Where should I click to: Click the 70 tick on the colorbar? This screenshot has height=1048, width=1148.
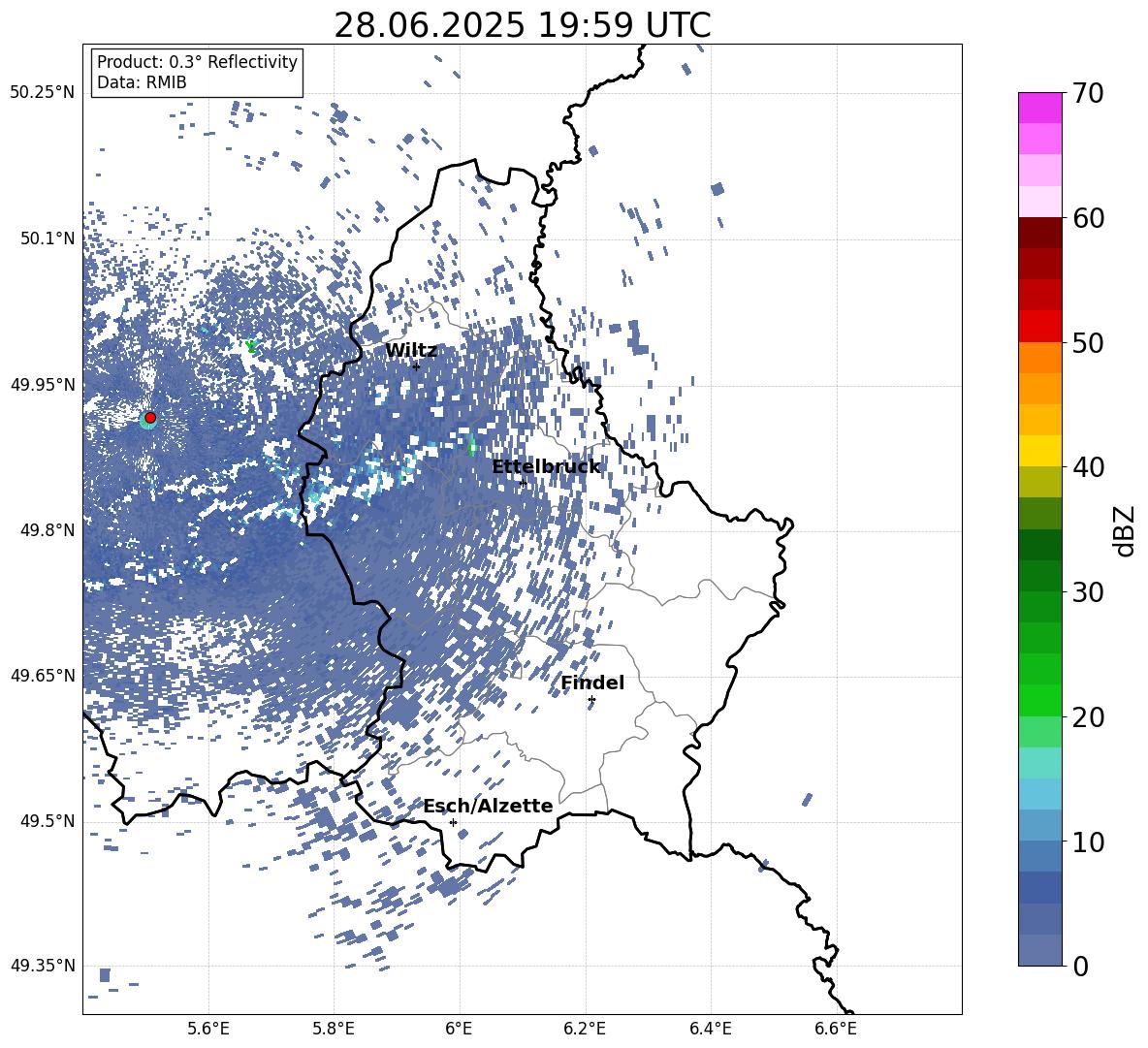point(1089,93)
